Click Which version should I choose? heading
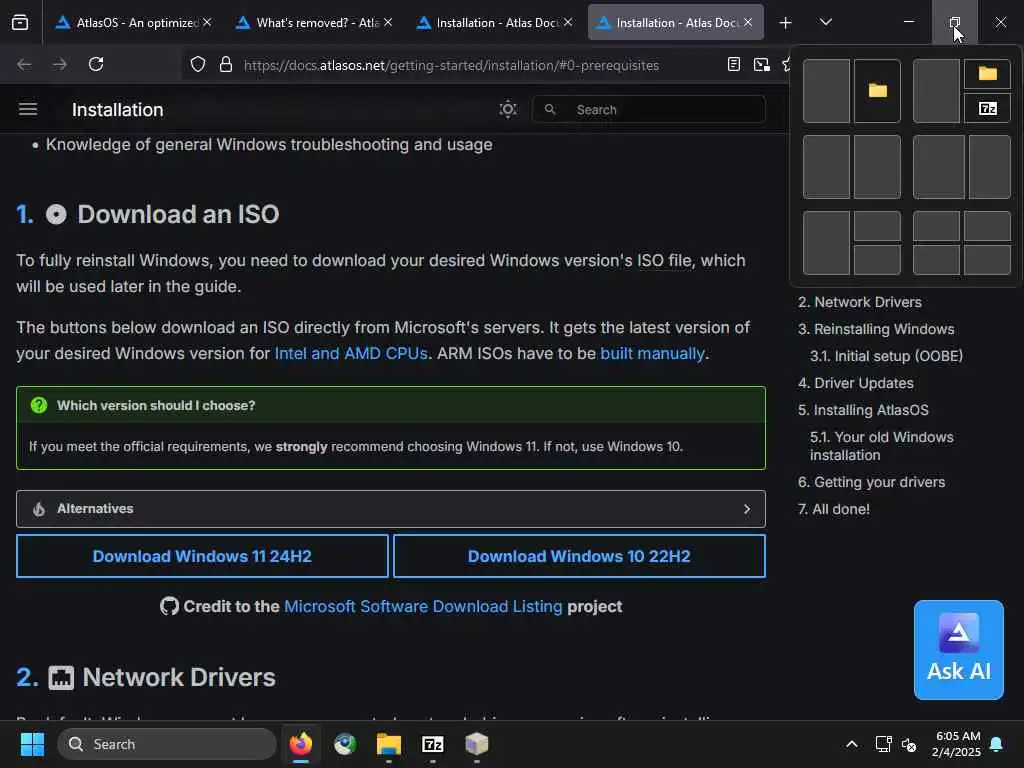1024x768 pixels. 156,405
